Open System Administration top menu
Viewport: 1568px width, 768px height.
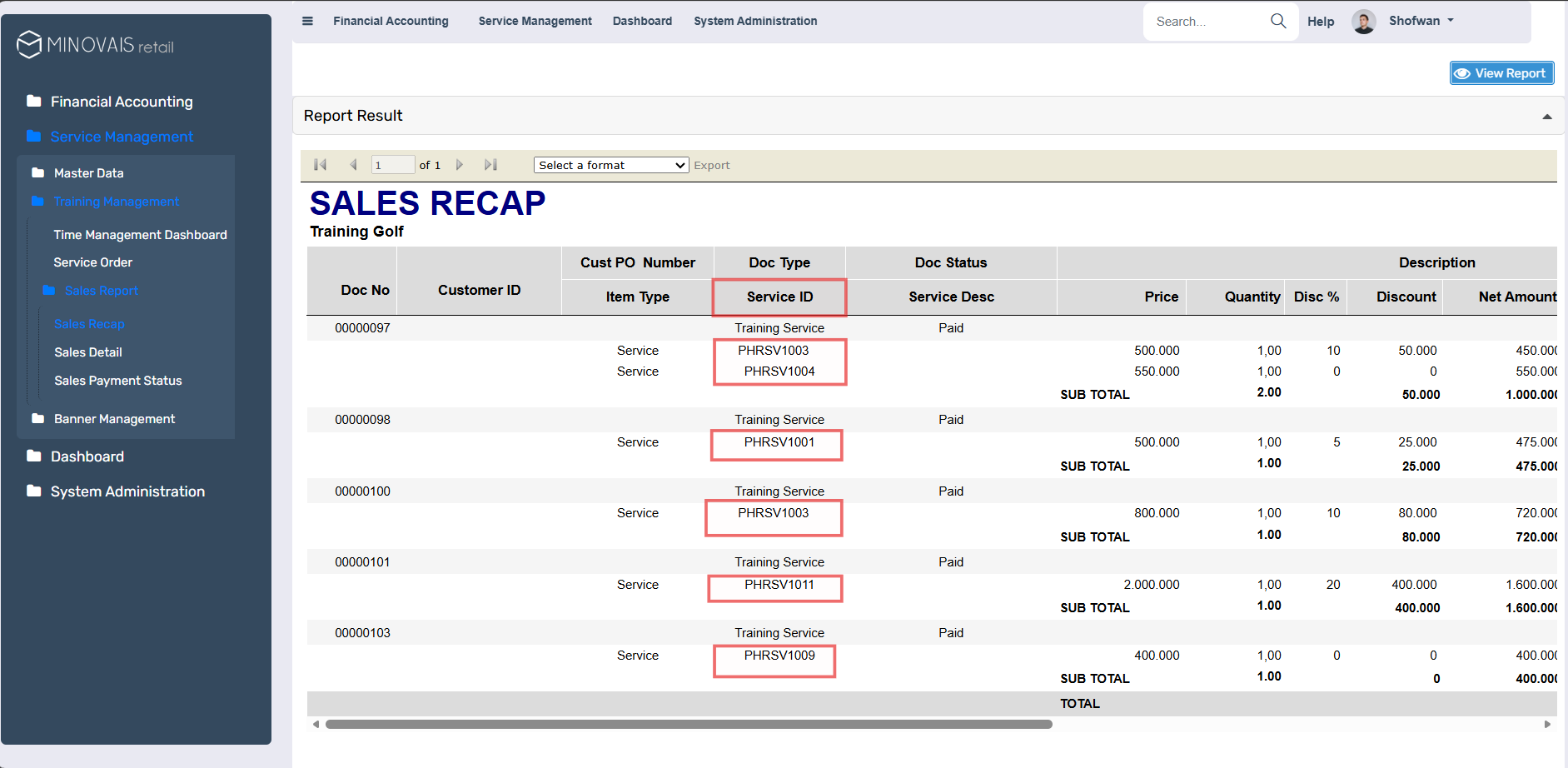point(755,21)
